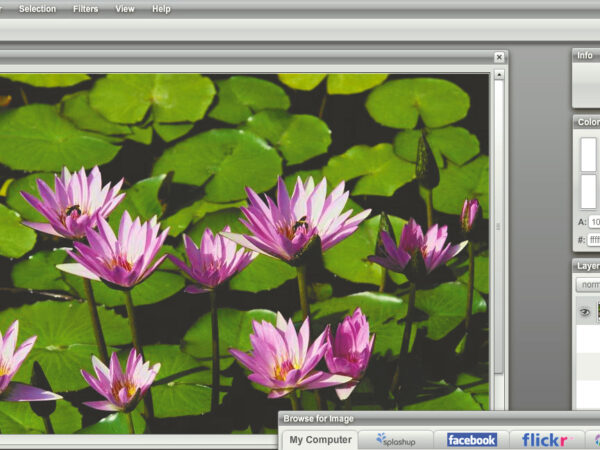Open the Help menu
Image resolution: width=600 pixels, height=450 pixels.
point(161,9)
